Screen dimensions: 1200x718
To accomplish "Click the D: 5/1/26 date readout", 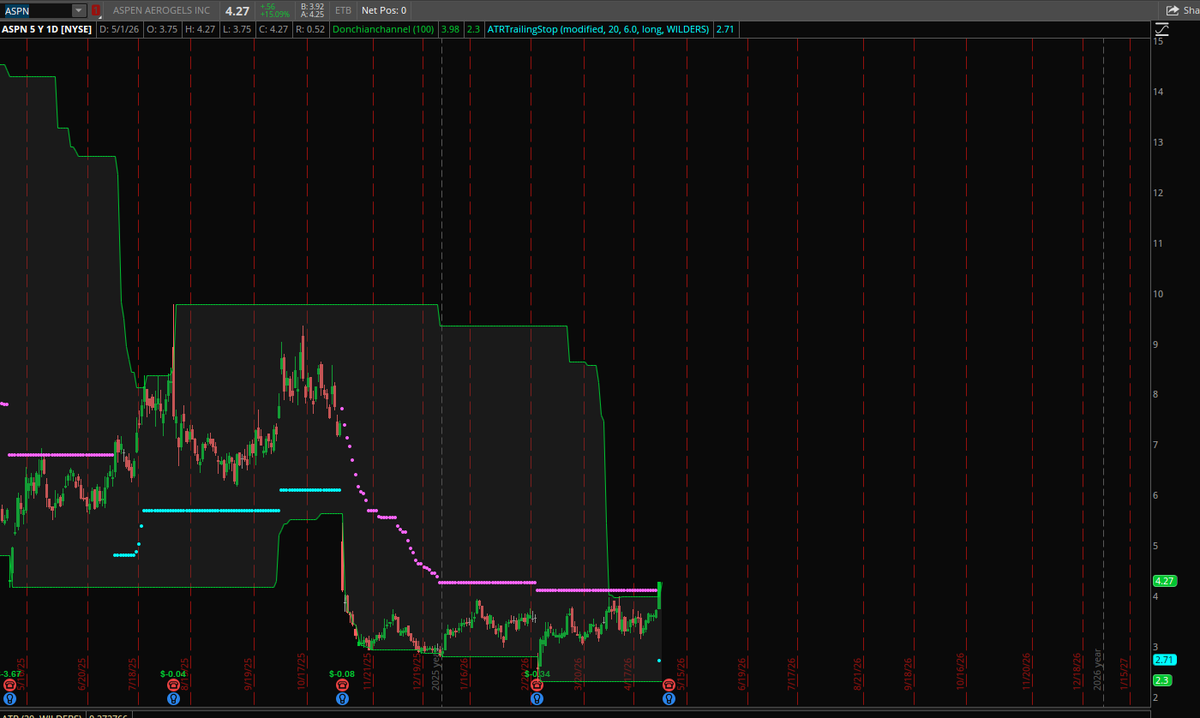I will [119, 30].
